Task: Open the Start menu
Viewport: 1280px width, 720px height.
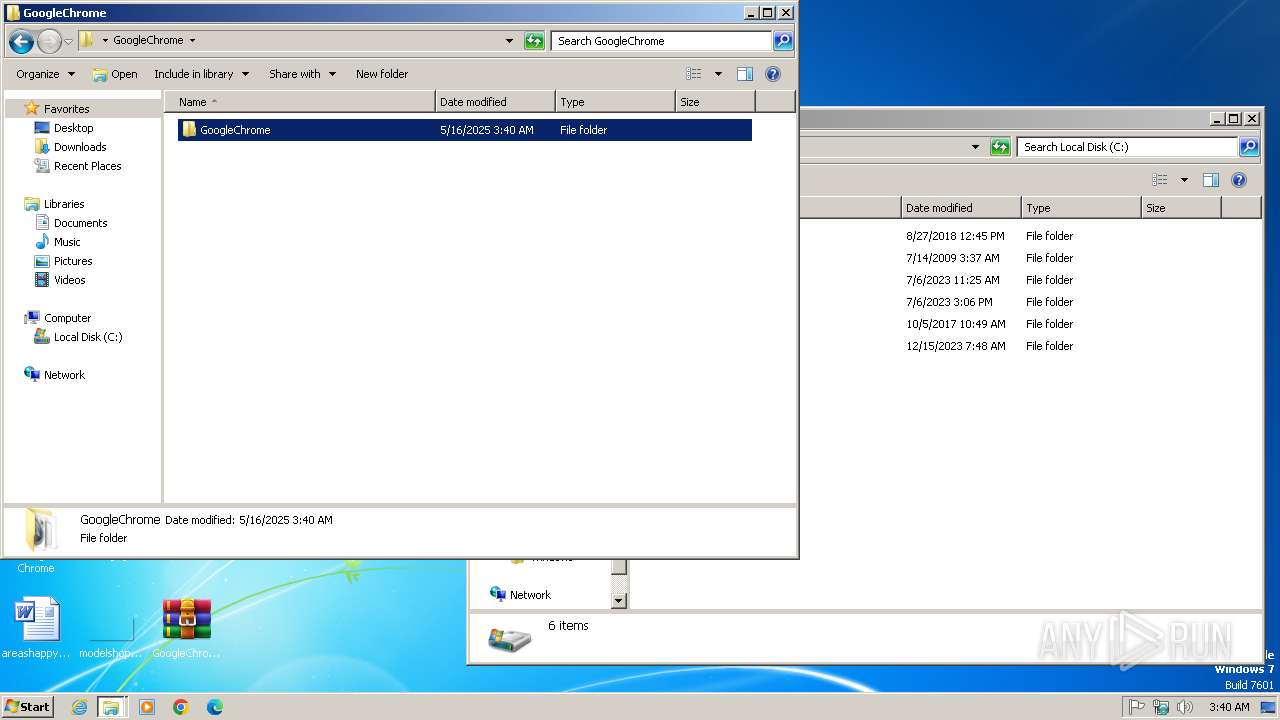Action: (x=28, y=707)
